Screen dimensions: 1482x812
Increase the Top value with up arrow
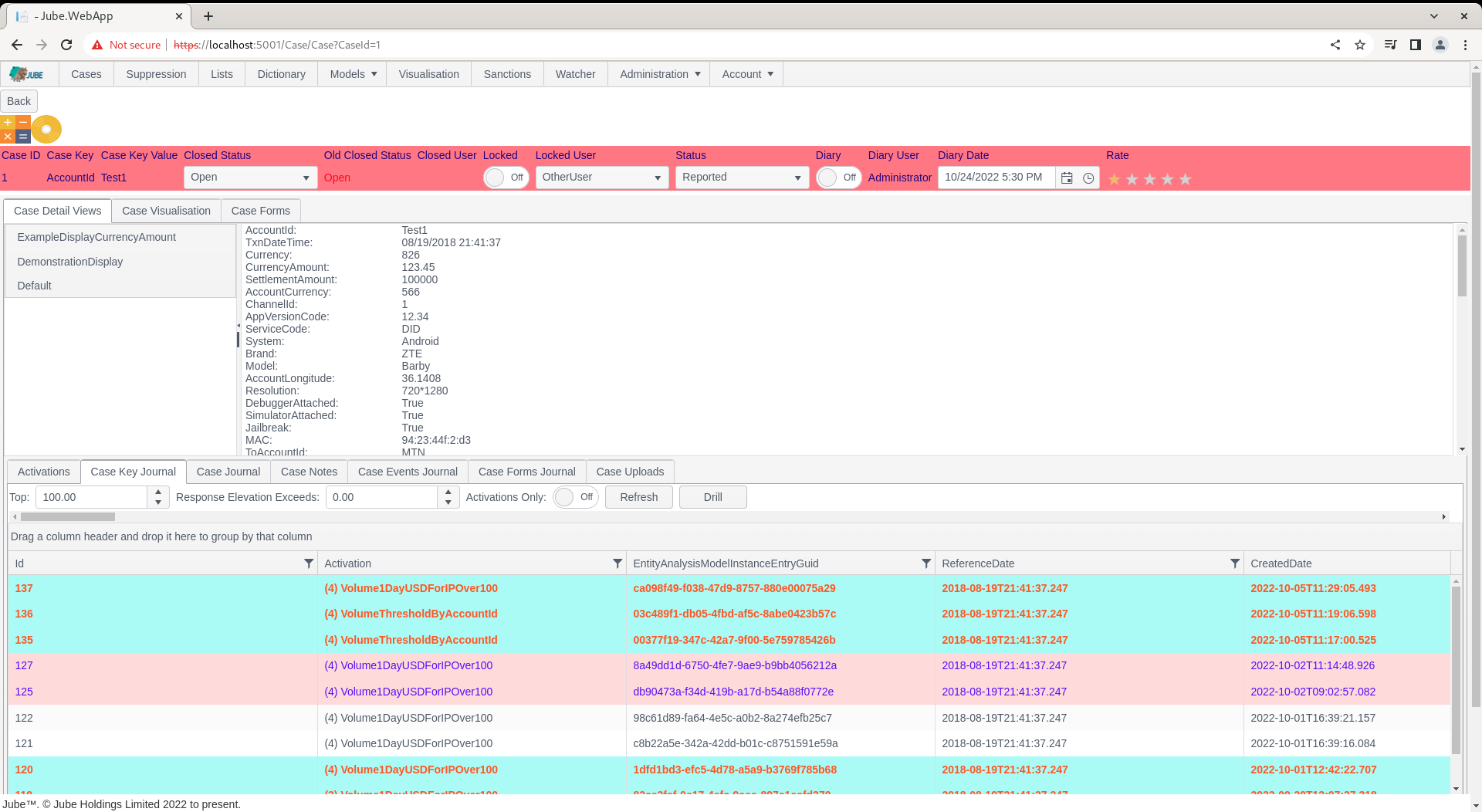[158, 492]
